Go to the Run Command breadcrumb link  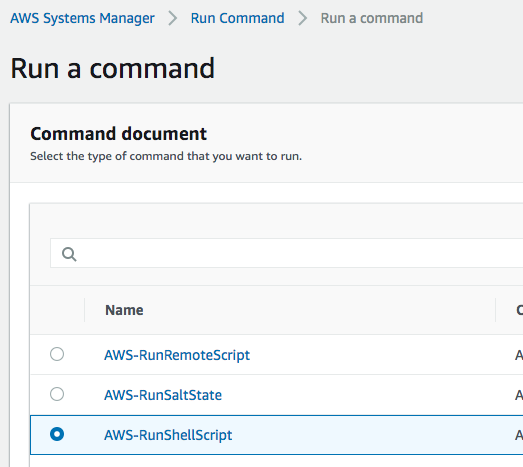coord(237,18)
